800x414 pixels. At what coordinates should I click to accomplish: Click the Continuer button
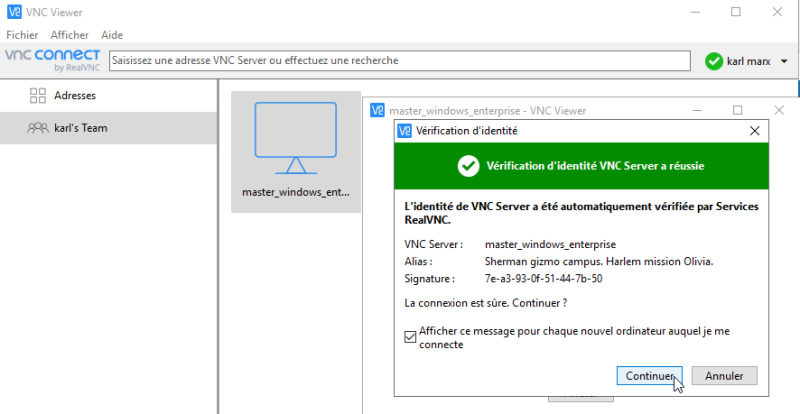click(x=649, y=376)
